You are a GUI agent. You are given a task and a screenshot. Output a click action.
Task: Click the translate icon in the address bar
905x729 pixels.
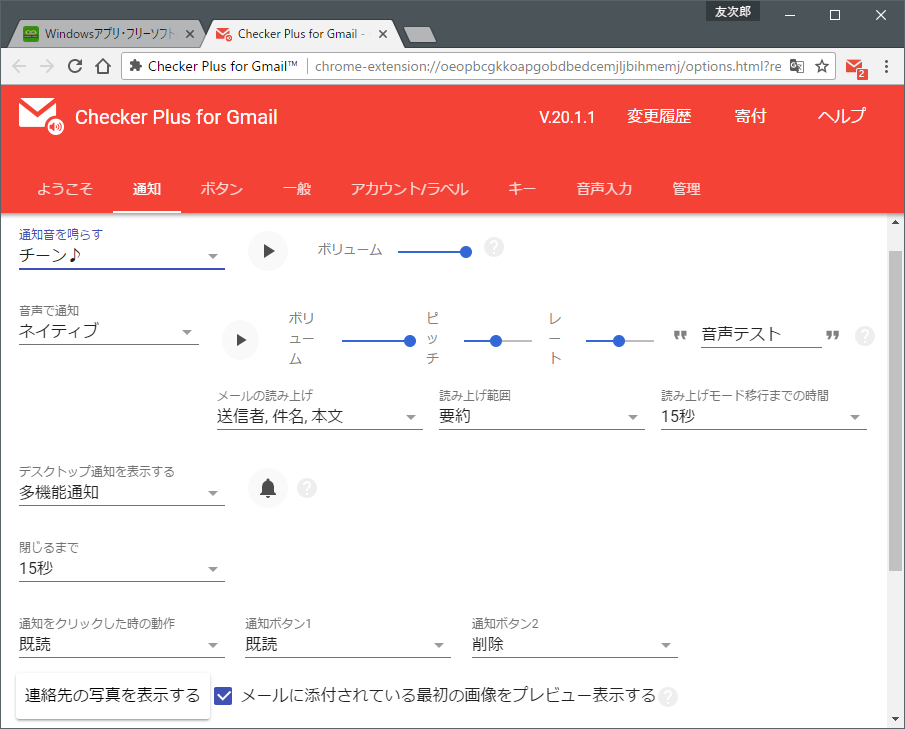795,64
